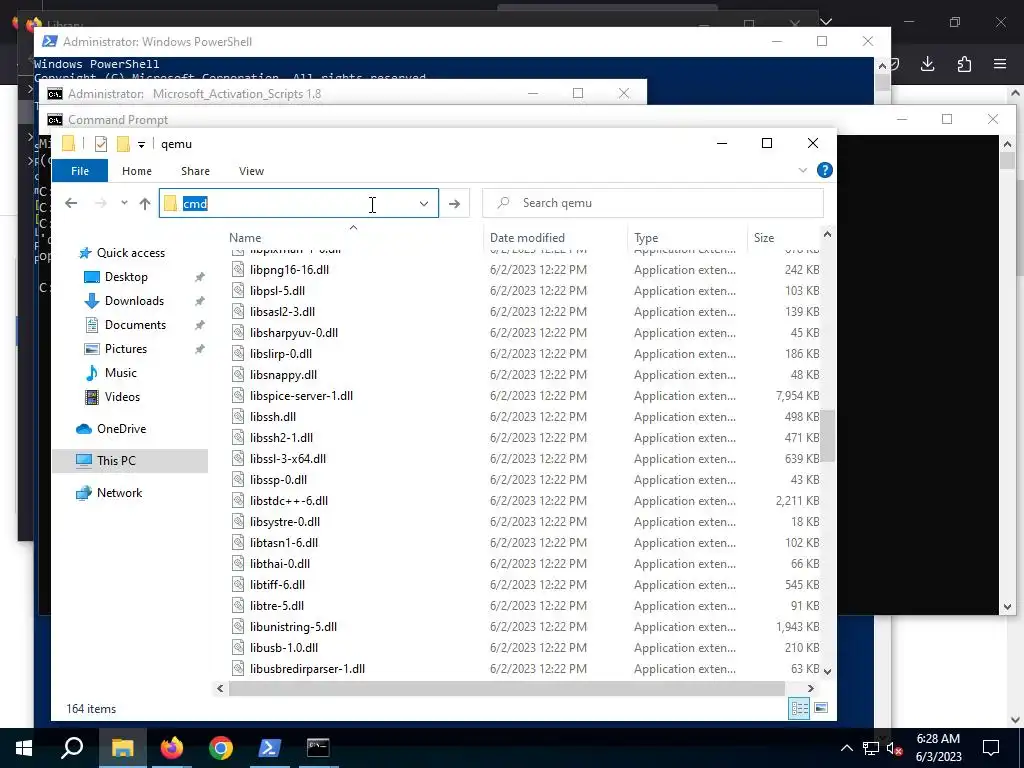1024x768 pixels.
Task: Select file libunistring-5.dll
Action: (293, 627)
